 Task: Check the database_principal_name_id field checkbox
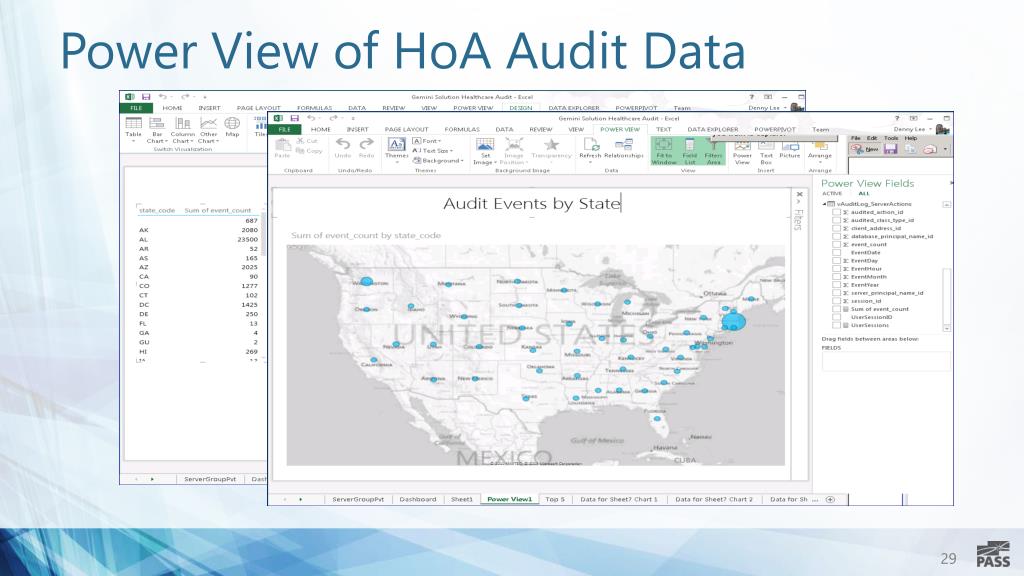836,236
